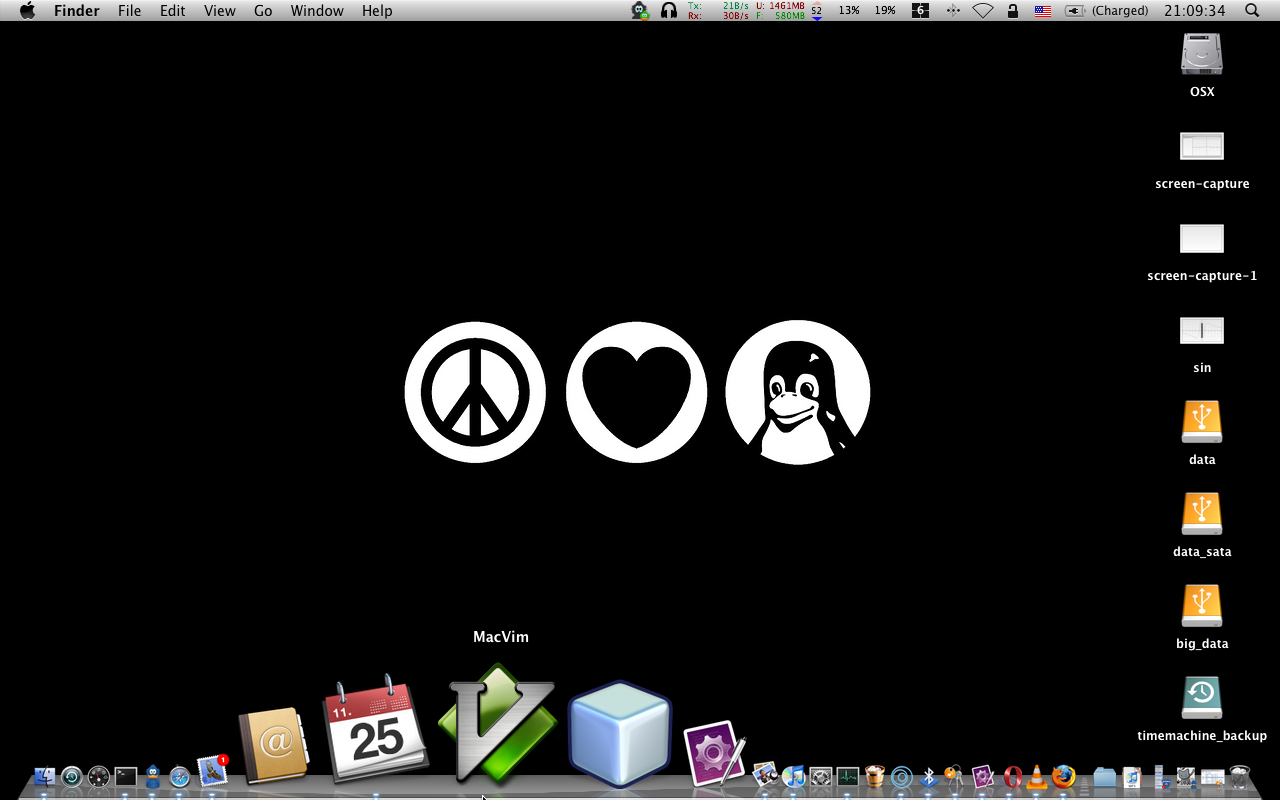Open Spotlight search magnifier
Viewport: 1280px width, 800px height.
click(1252, 11)
